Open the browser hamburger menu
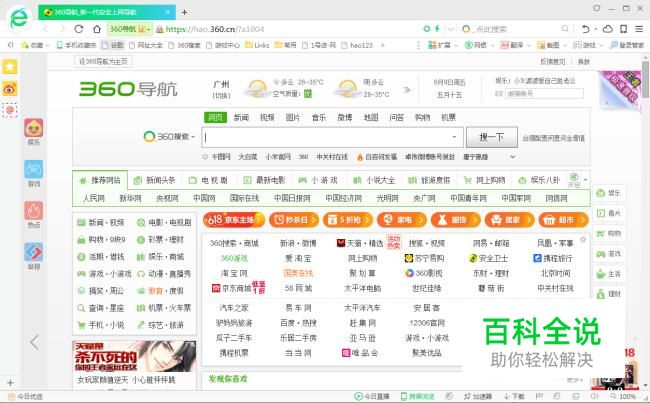 pos(639,29)
